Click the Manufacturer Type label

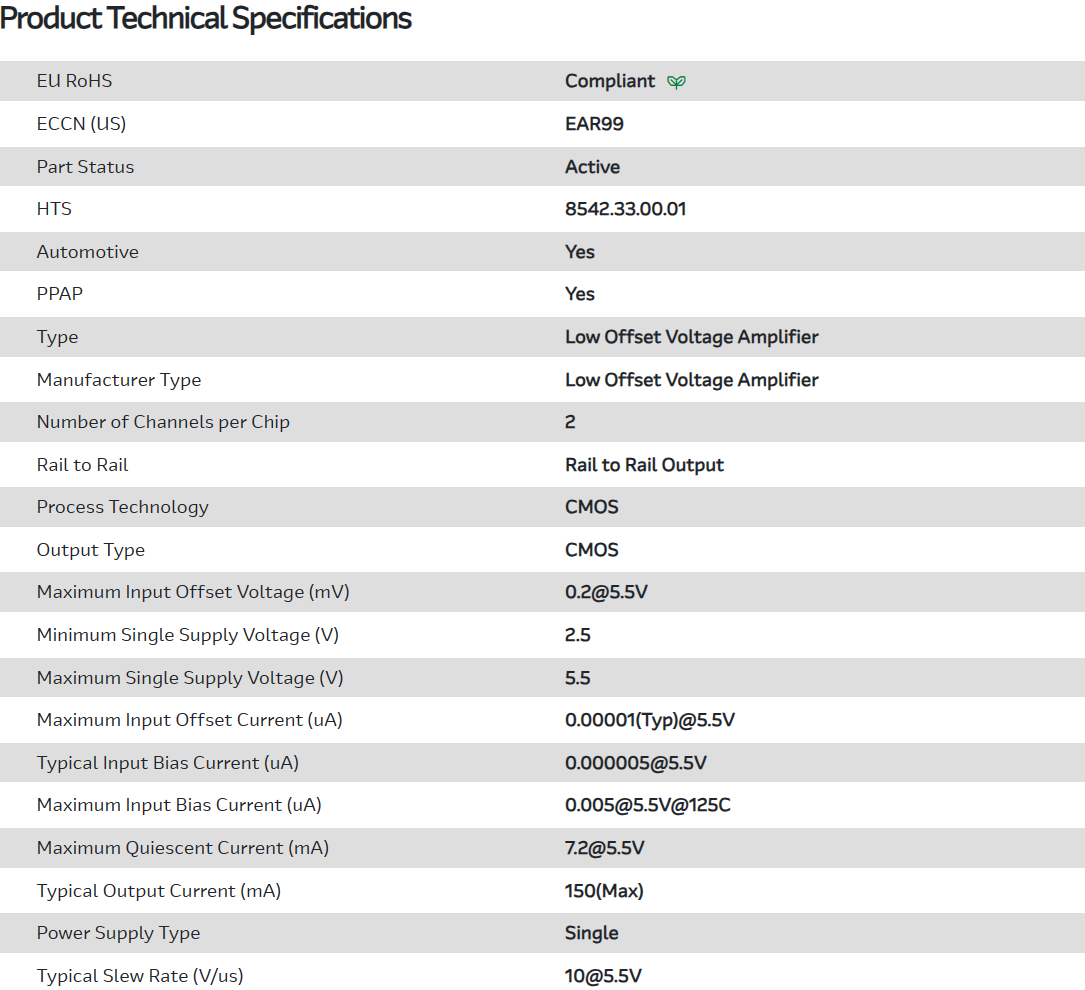point(118,380)
